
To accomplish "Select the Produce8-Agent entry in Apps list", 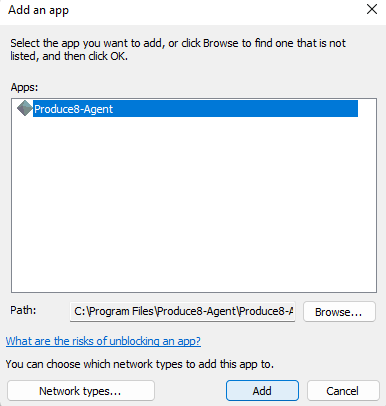I will pyautogui.click(x=195, y=109).
